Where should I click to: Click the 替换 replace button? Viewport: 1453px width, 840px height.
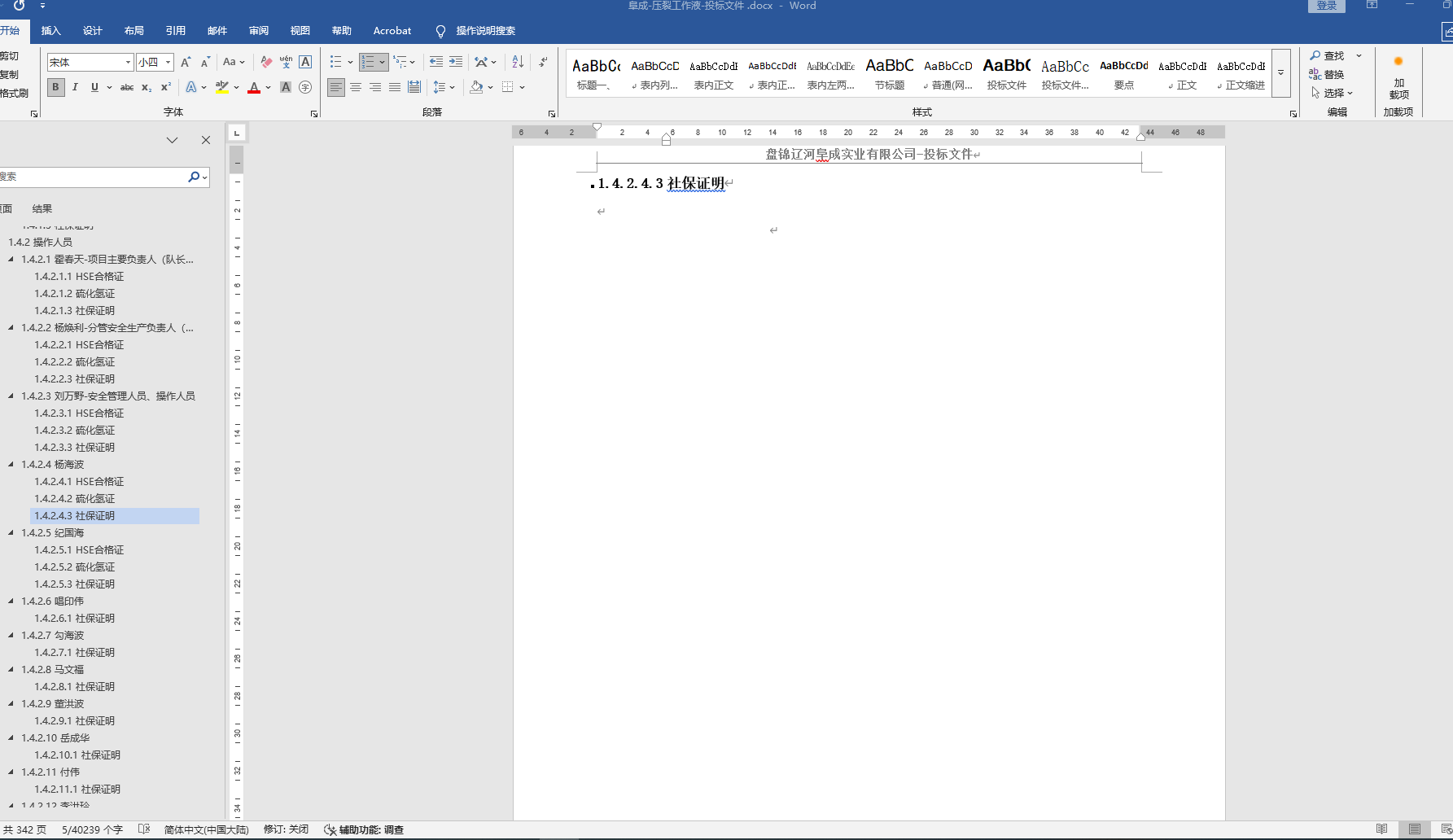(x=1327, y=74)
